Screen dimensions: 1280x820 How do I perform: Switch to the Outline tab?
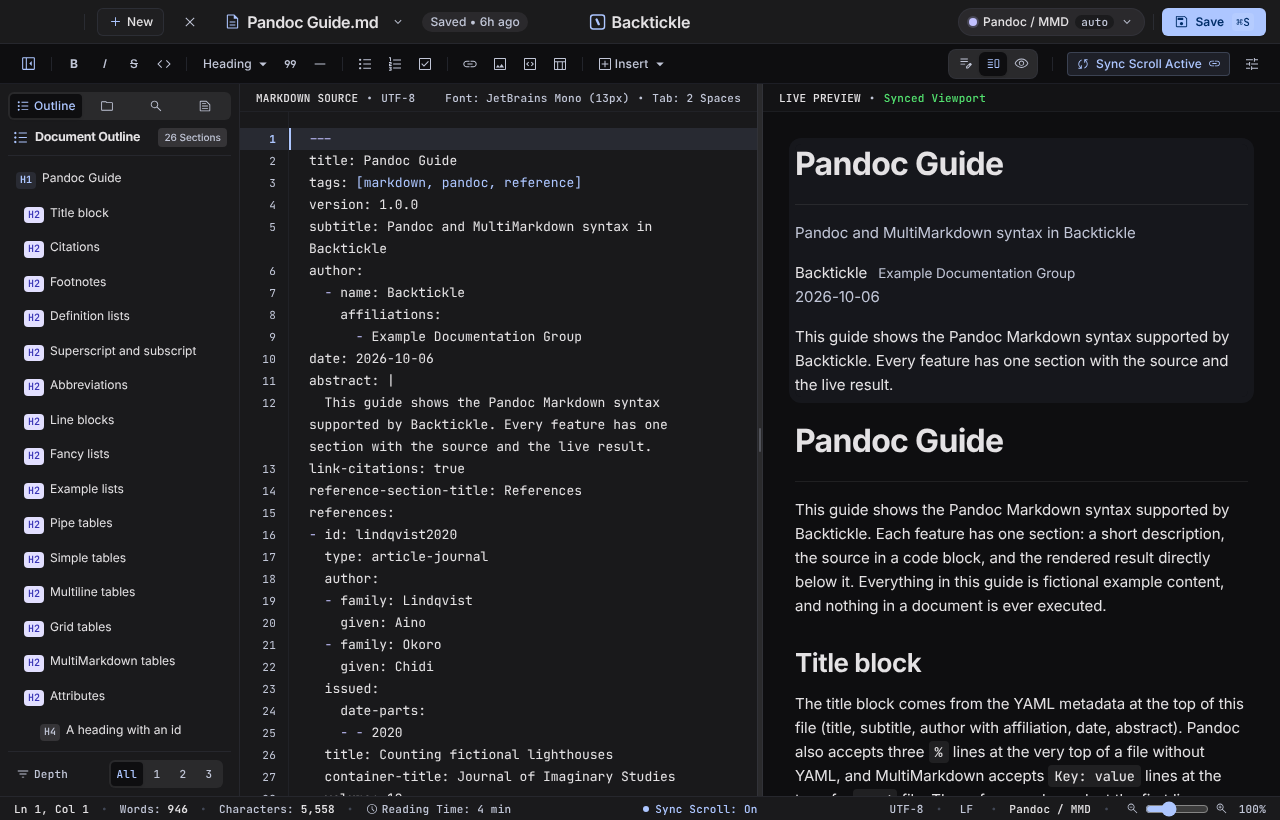(x=46, y=106)
